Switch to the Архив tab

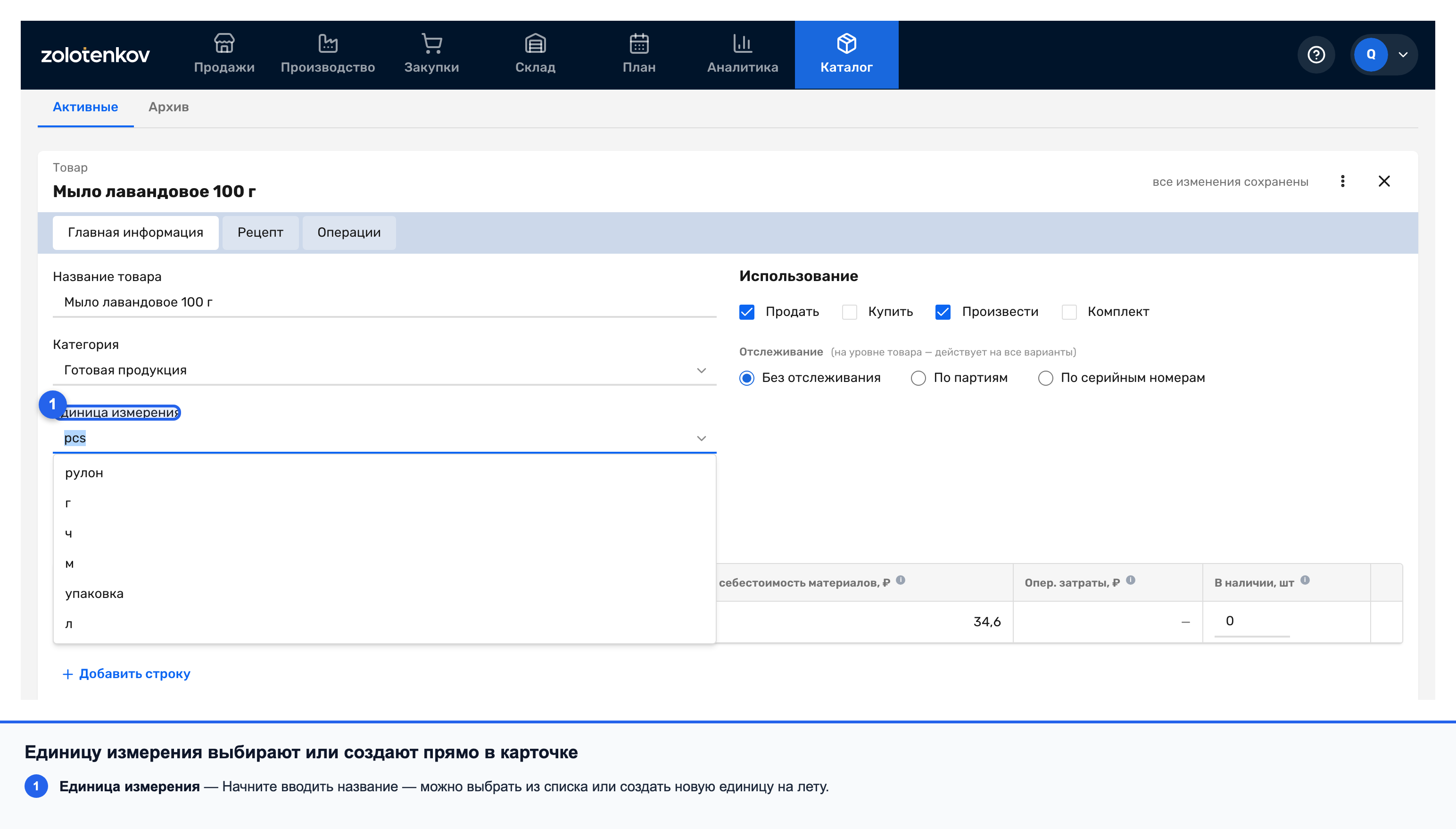(x=168, y=107)
